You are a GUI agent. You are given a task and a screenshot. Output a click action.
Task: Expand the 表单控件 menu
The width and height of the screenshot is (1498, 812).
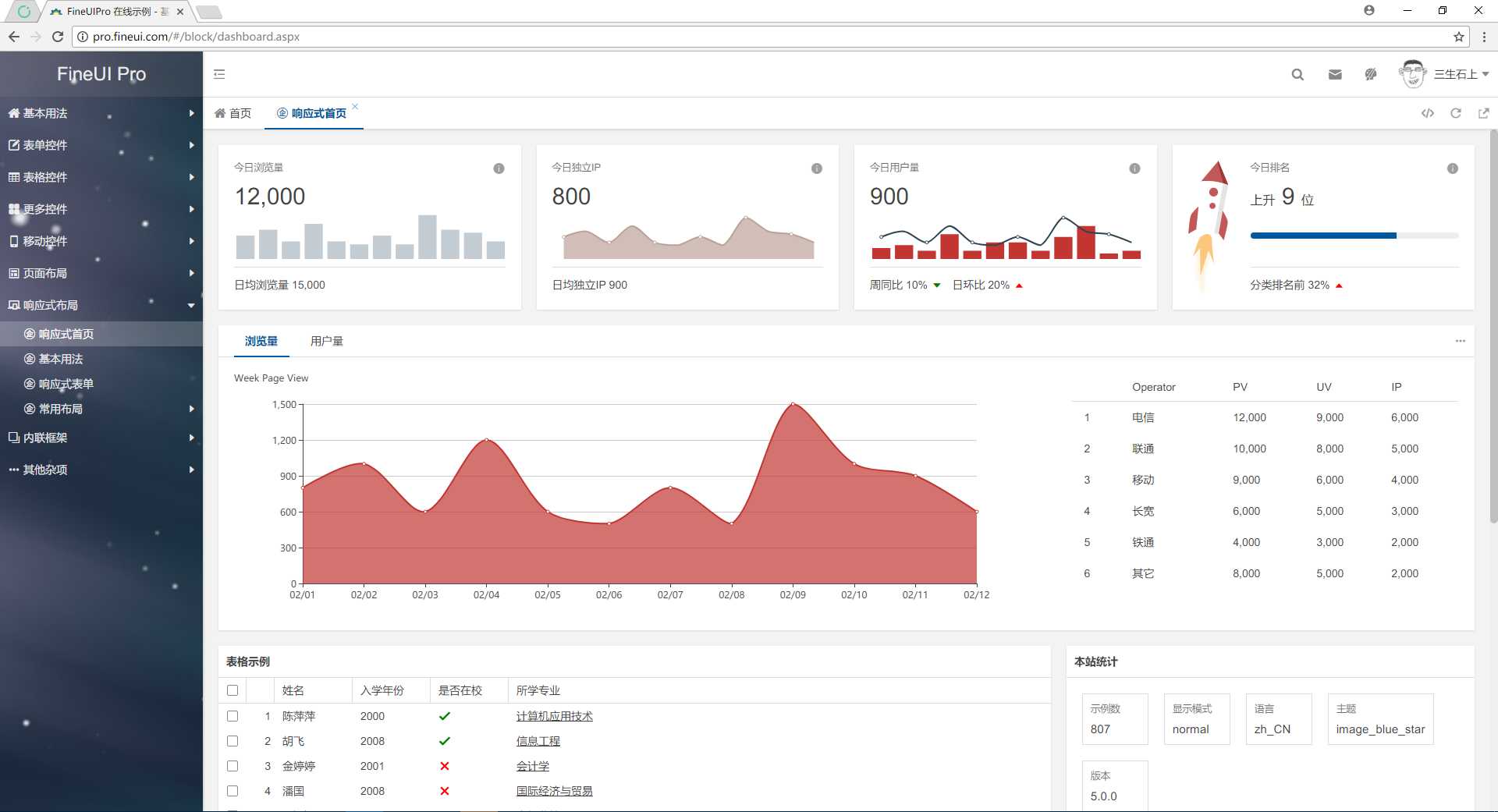click(101, 145)
